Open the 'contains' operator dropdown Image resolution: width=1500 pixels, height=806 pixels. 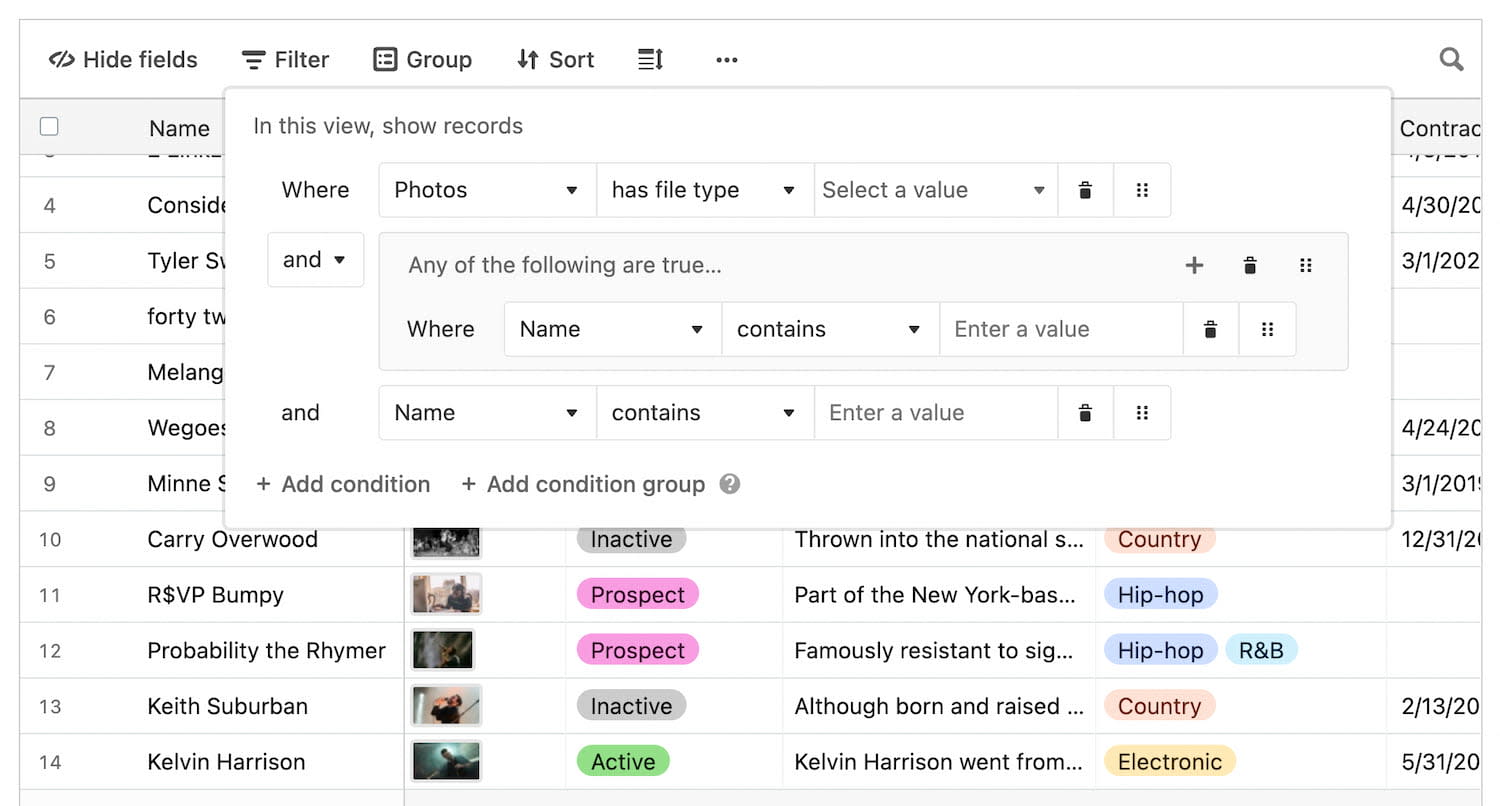(829, 329)
